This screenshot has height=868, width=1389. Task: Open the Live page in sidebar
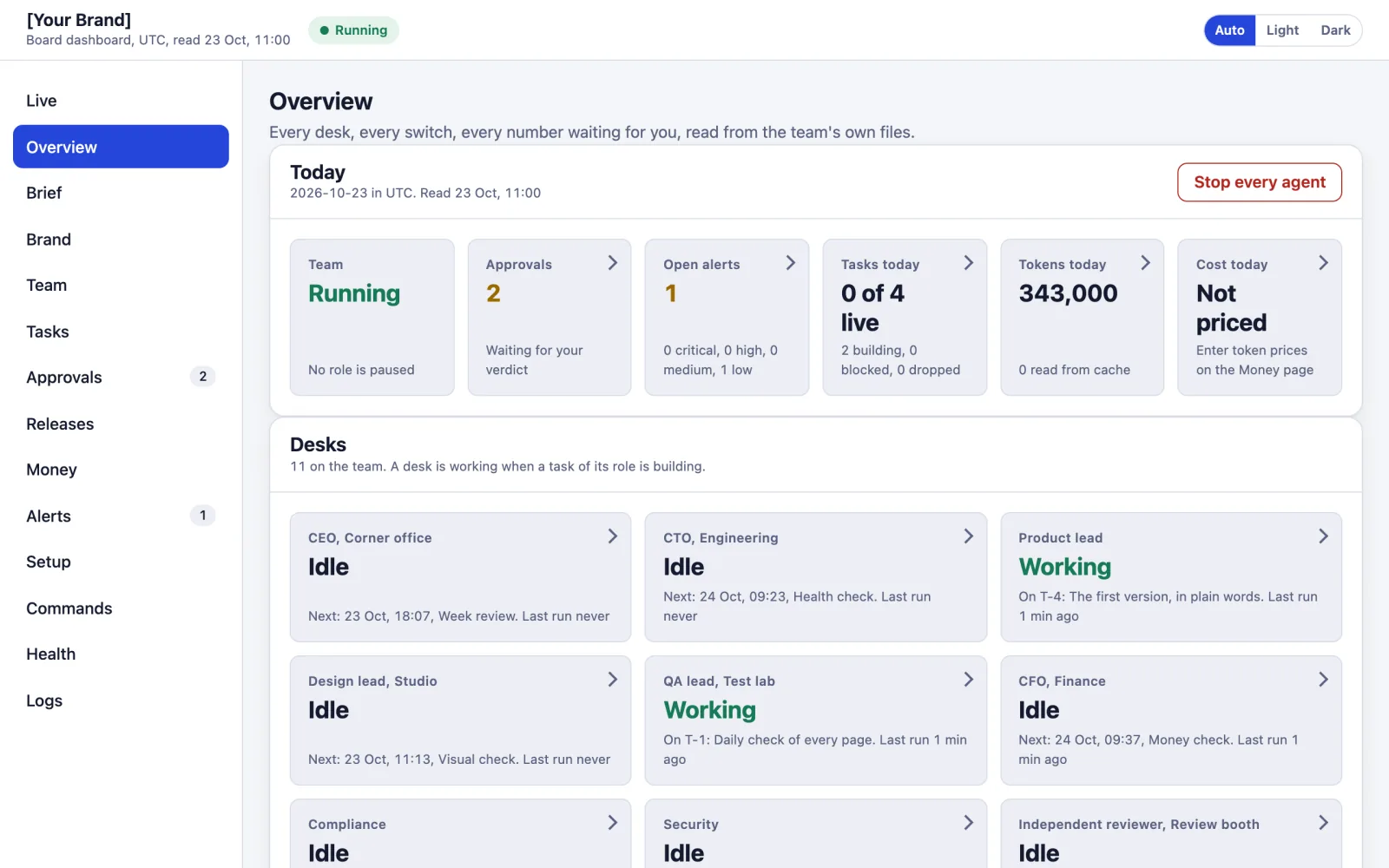pyautogui.click(x=121, y=101)
